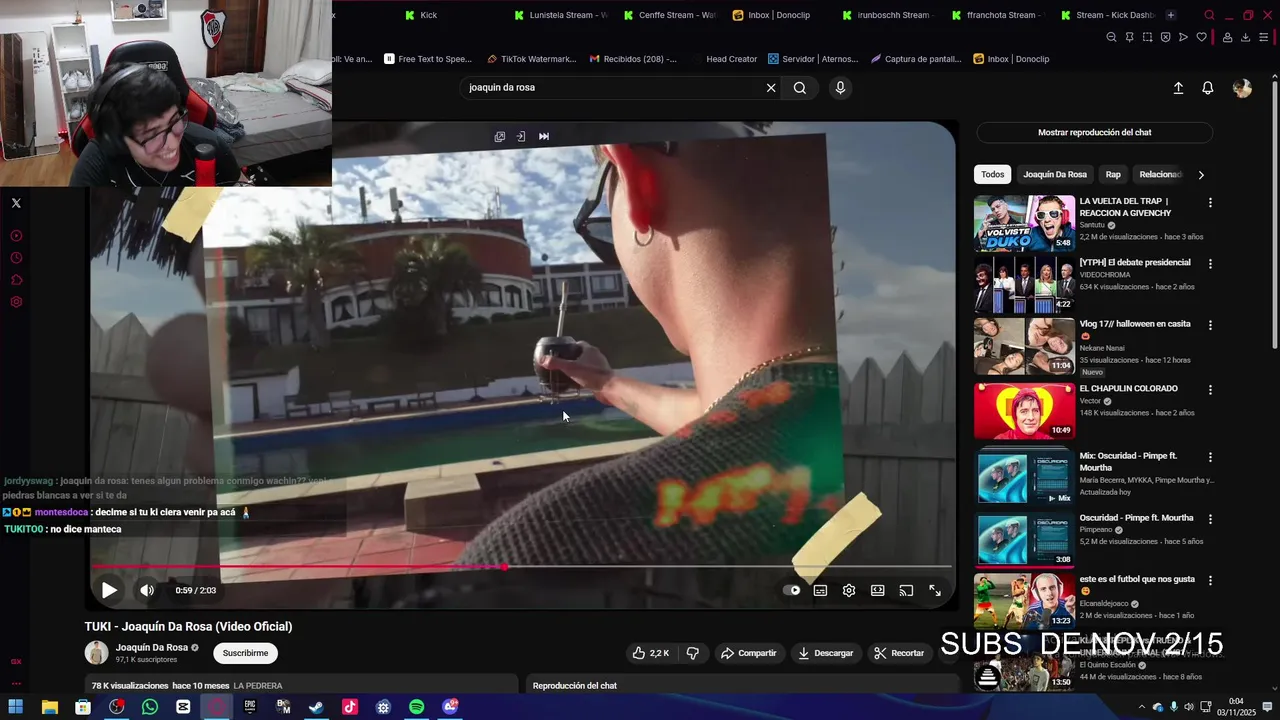This screenshot has width=1280, height=720.
Task: Open LA VUELTA DEL TRAP video thumbnail
Action: (x=1024, y=222)
